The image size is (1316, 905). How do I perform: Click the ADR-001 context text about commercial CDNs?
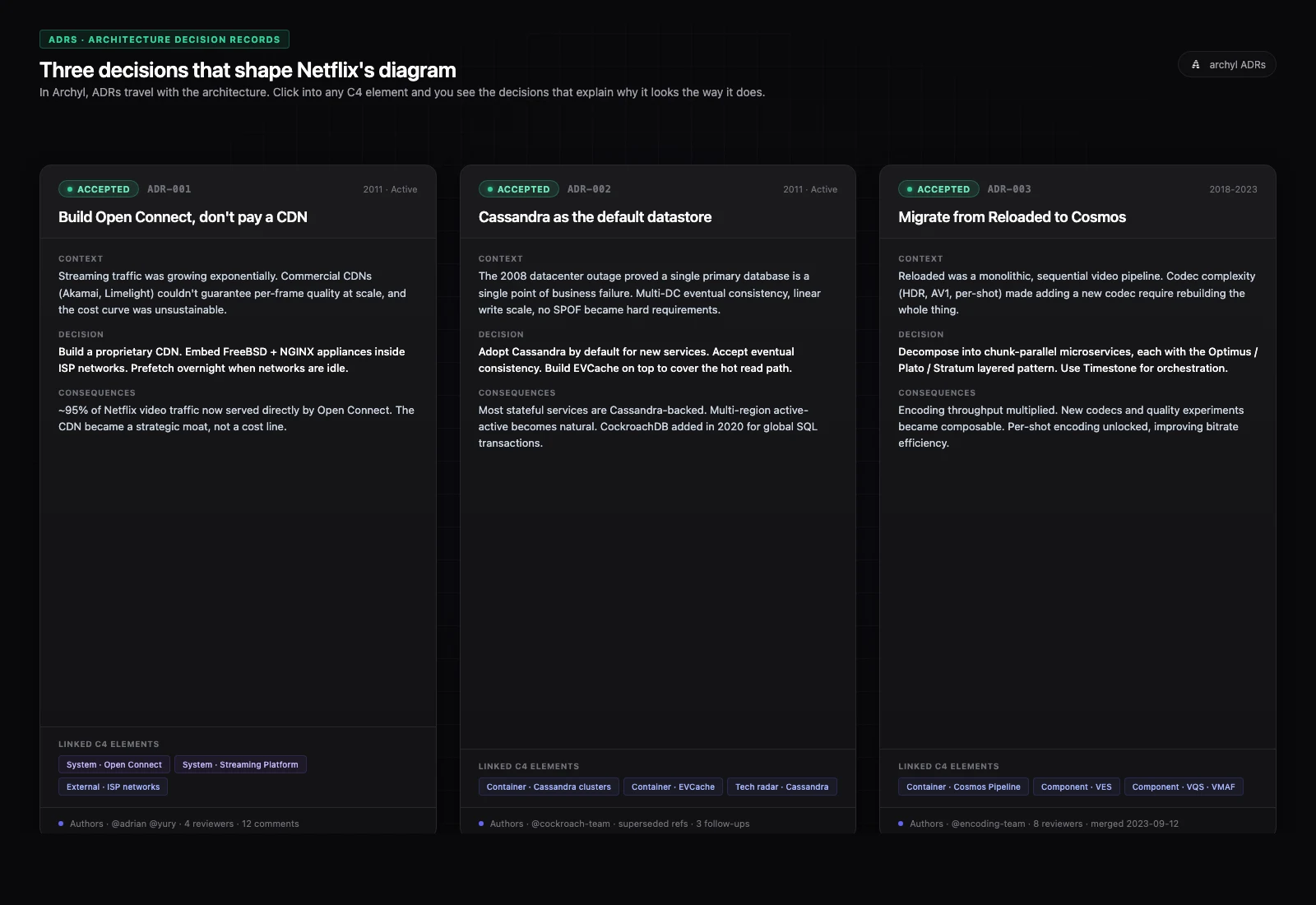pyautogui.click(x=232, y=293)
